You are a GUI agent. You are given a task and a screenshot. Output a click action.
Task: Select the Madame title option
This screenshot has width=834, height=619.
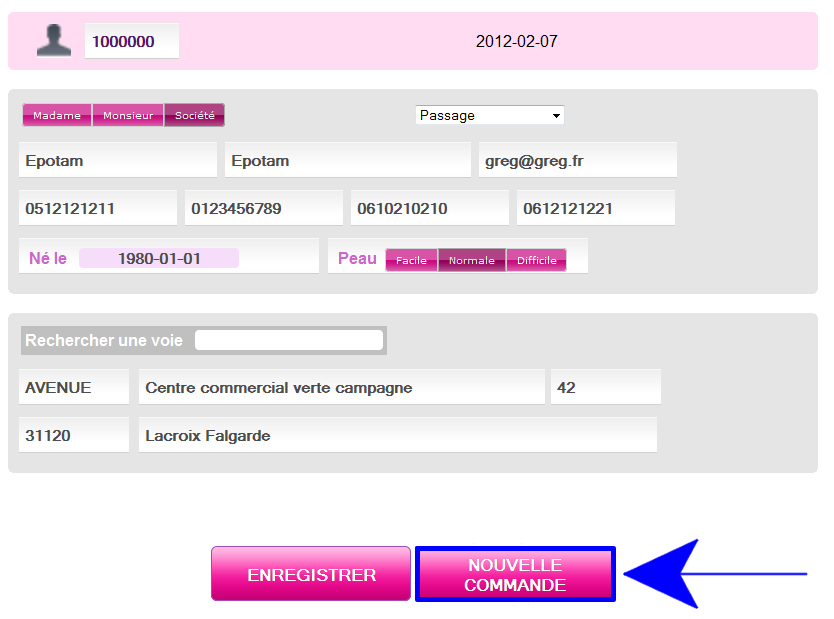pyautogui.click(x=57, y=116)
